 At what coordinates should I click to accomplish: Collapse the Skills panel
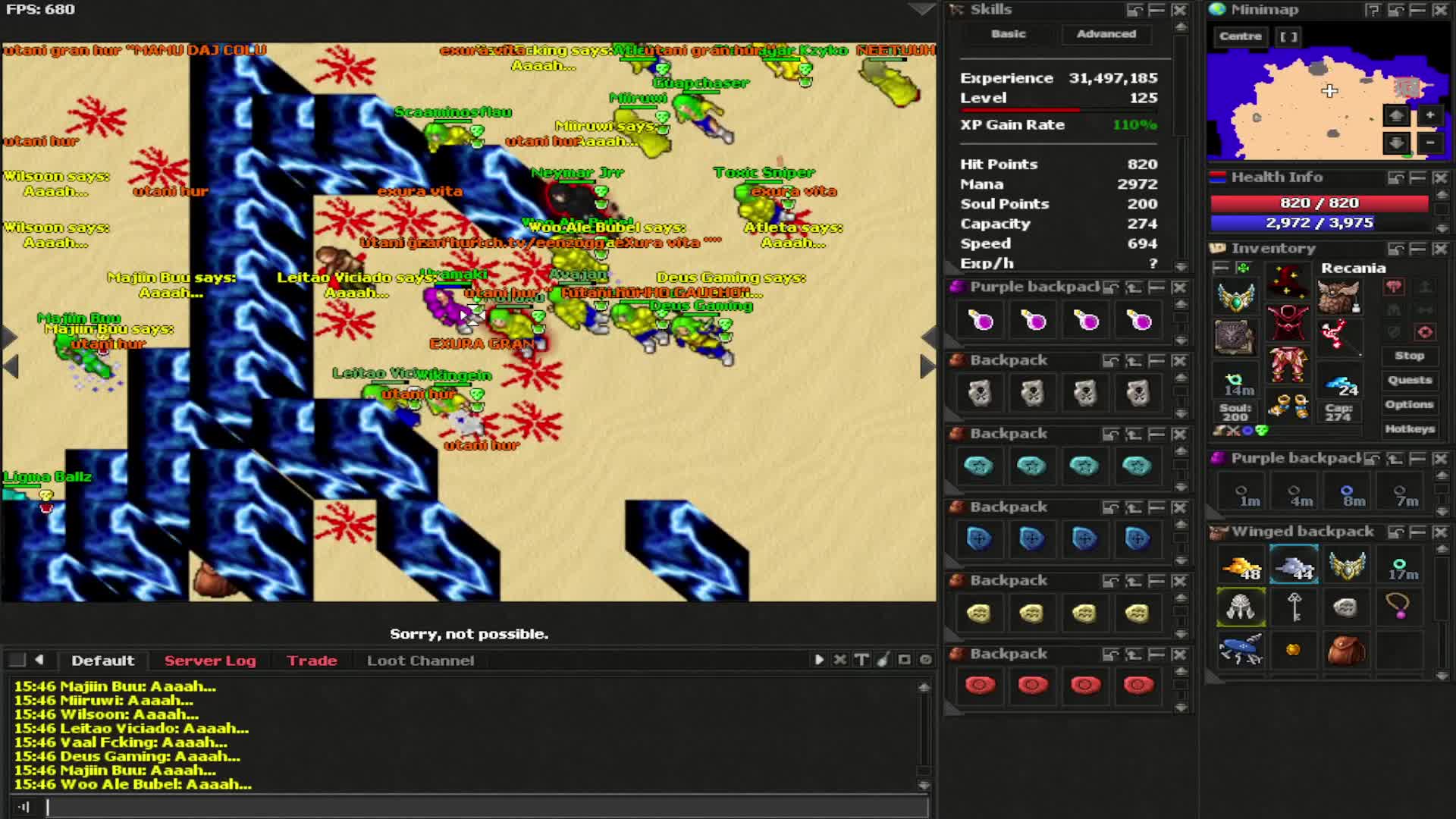[1156, 10]
